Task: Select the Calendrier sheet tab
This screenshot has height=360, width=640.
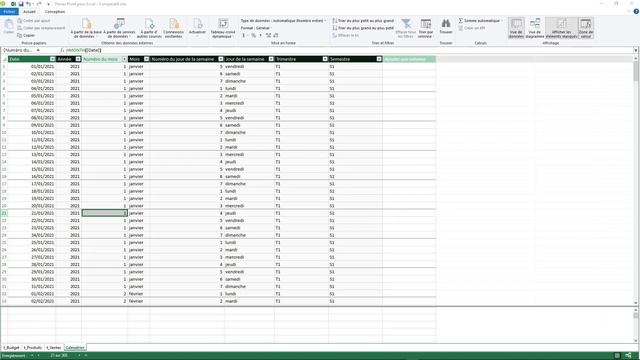Action: coord(75,348)
